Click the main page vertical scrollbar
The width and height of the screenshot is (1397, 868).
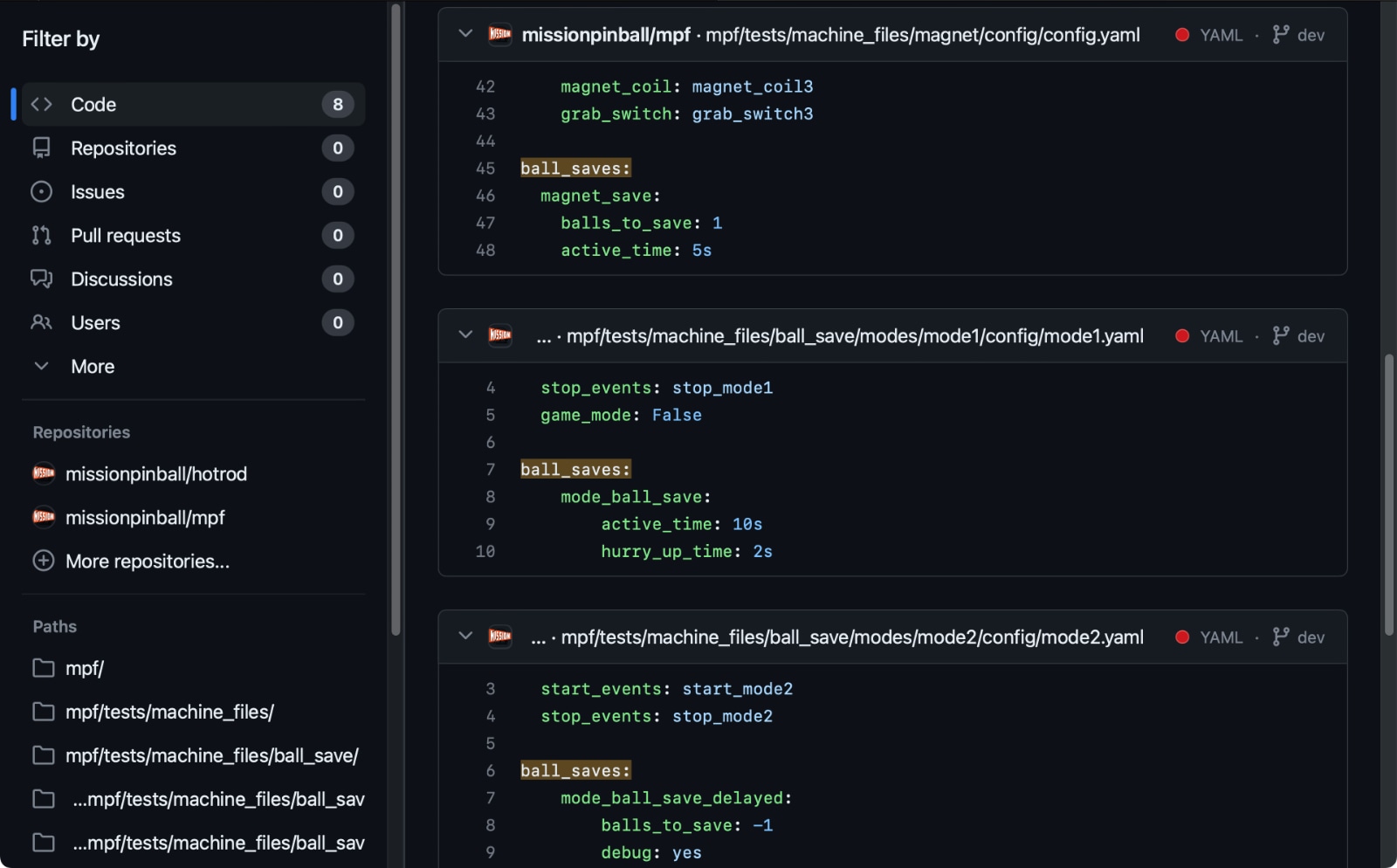pos(1388,494)
